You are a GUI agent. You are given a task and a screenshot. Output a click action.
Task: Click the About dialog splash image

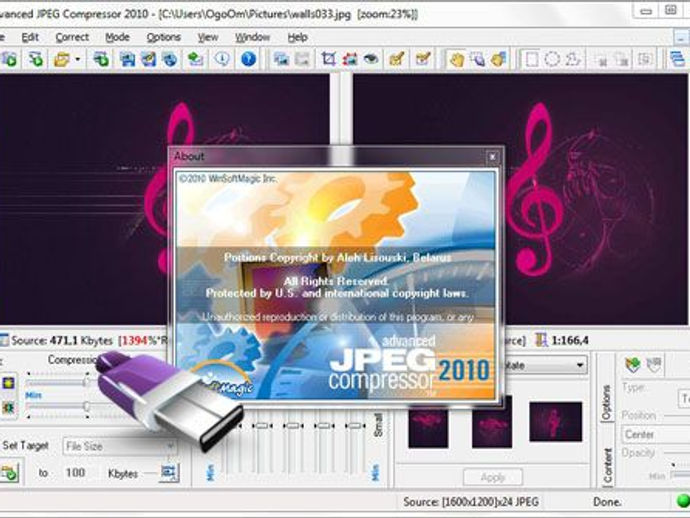(336, 285)
